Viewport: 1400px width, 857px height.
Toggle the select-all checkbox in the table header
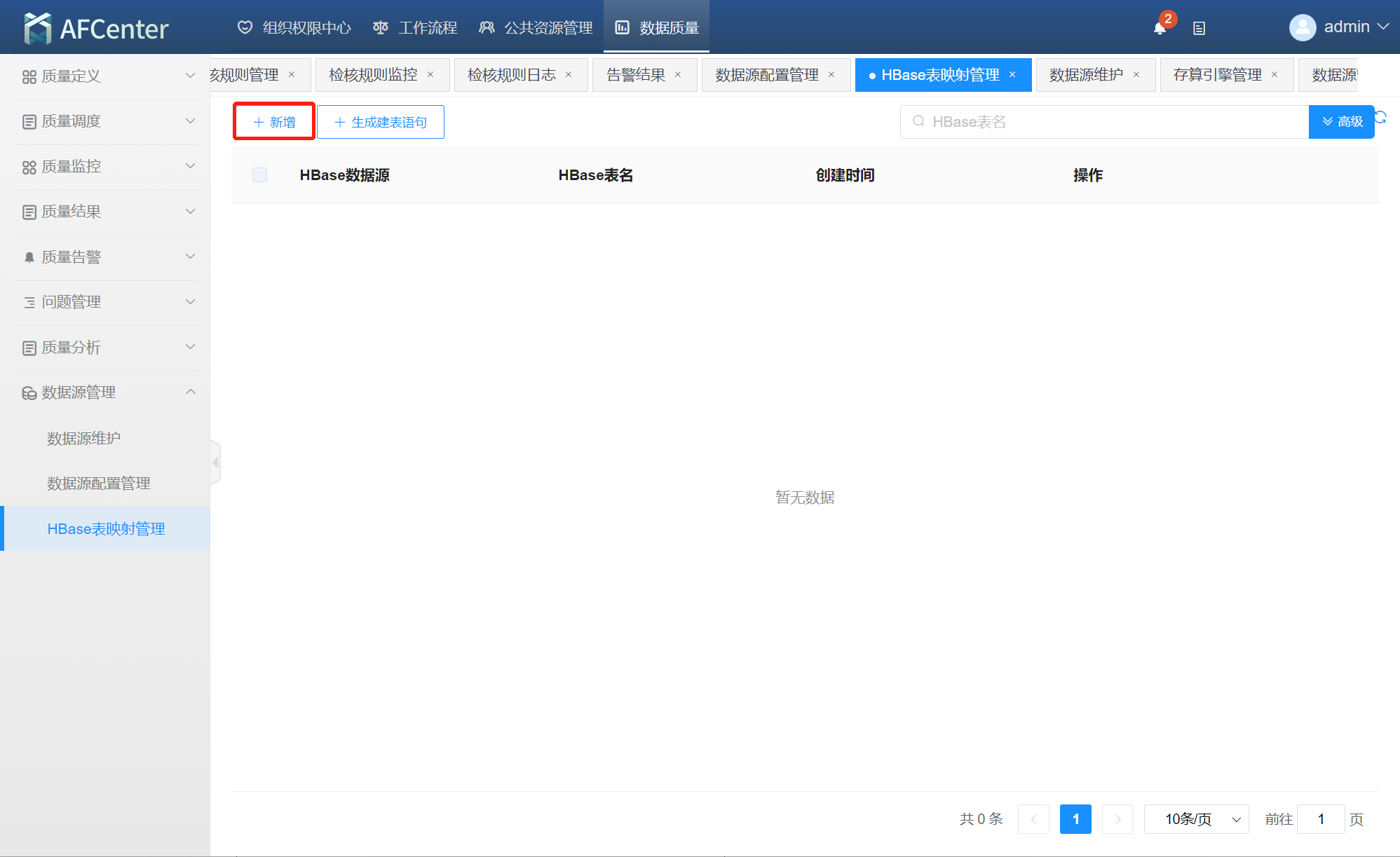(259, 174)
